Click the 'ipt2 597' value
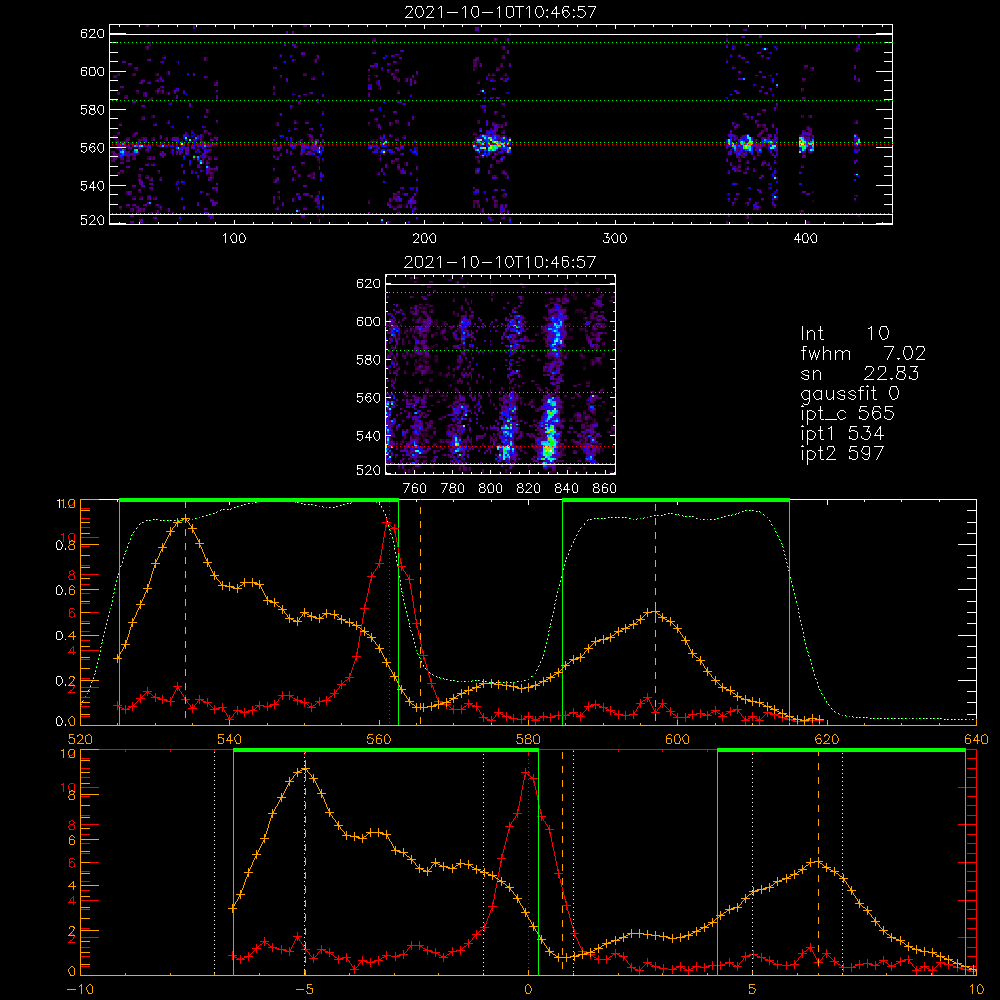 coord(842,453)
